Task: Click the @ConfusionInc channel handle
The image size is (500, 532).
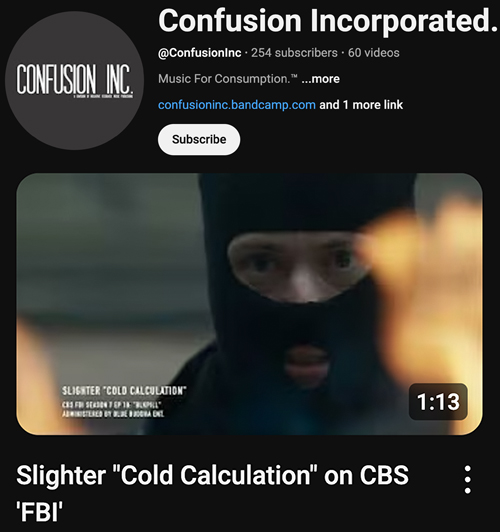Action: coord(199,53)
